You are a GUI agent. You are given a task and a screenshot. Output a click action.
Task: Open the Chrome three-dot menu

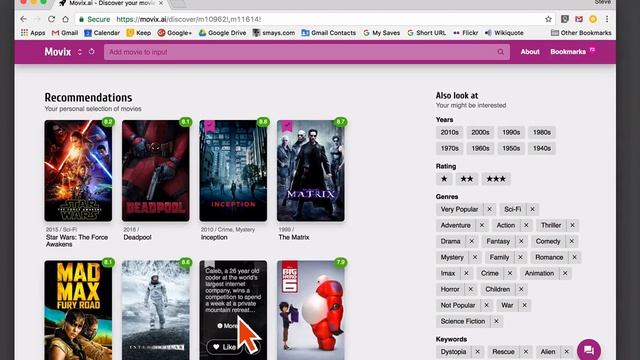pos(607,19)
